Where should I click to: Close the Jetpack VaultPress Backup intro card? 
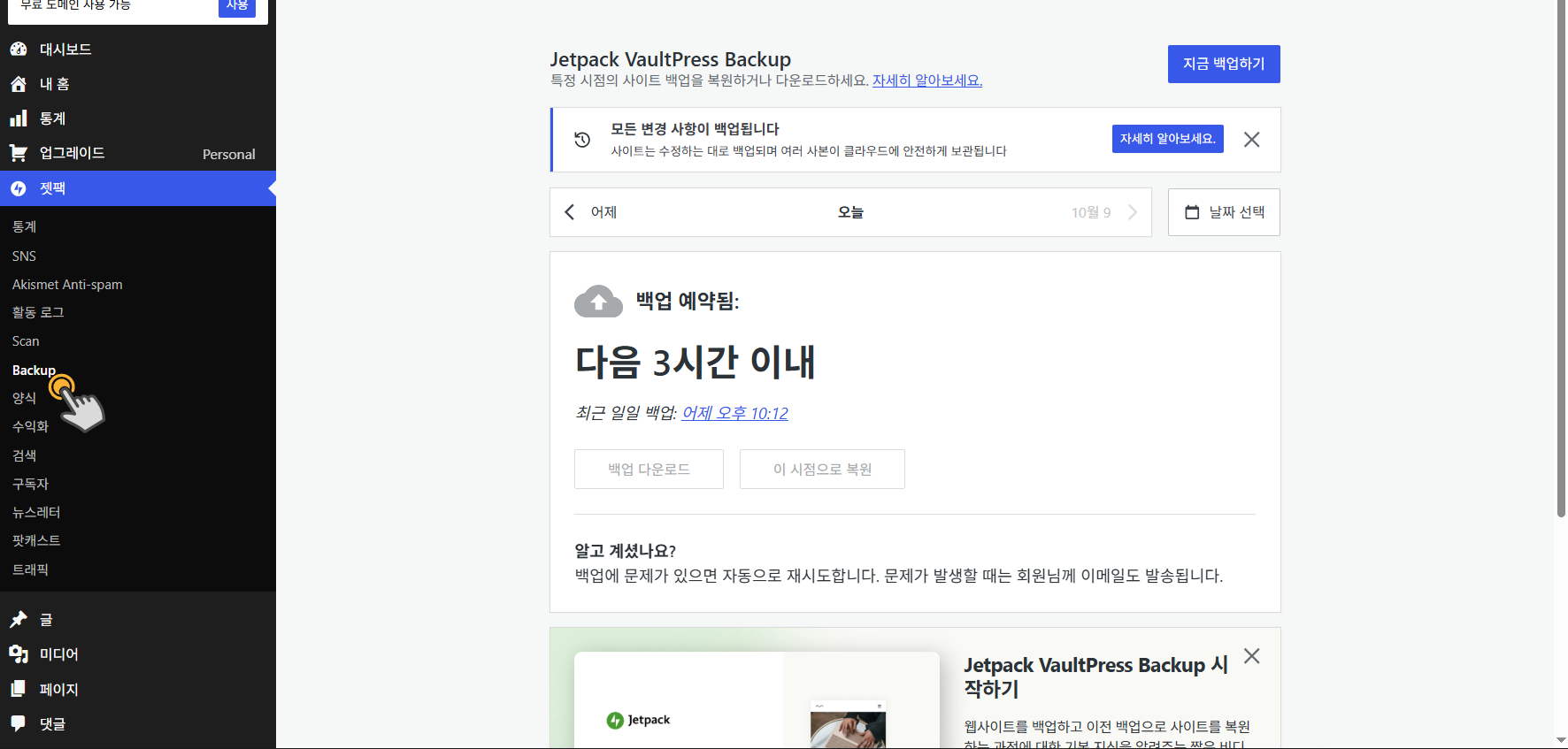(1251, 656)
